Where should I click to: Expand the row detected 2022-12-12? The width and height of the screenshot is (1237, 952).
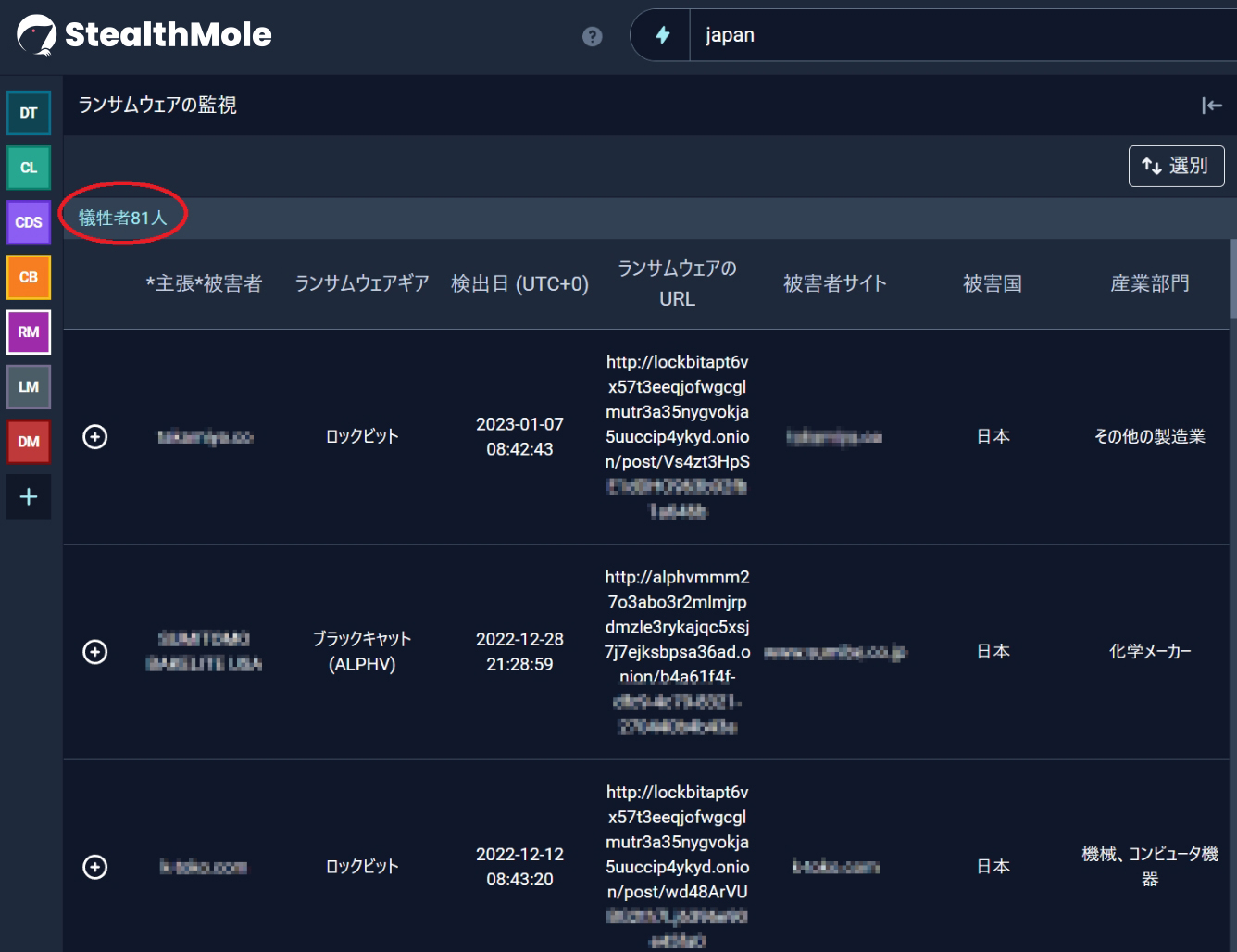(95, 867)
